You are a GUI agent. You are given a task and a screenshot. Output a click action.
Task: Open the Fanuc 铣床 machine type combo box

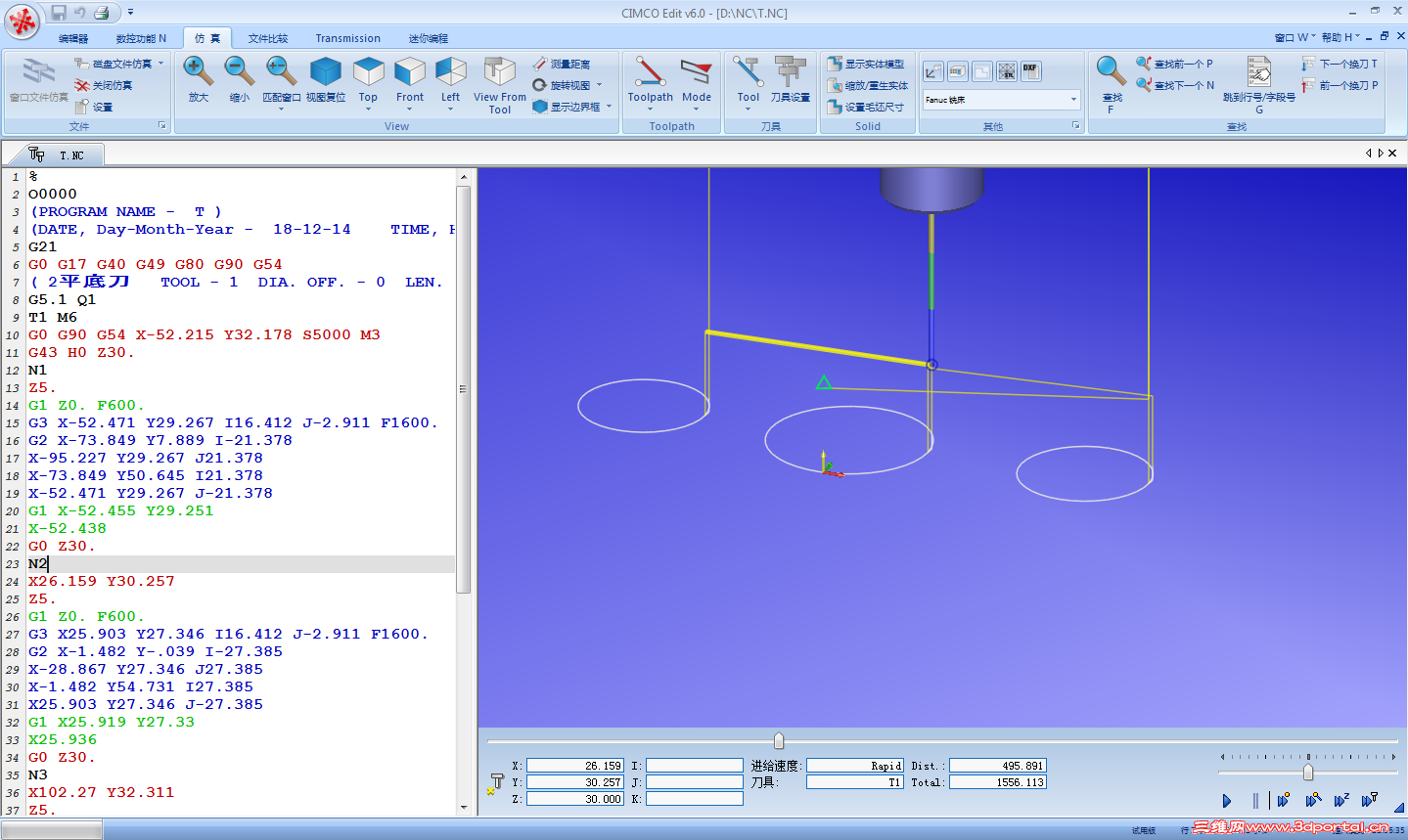coord(1001,100)
